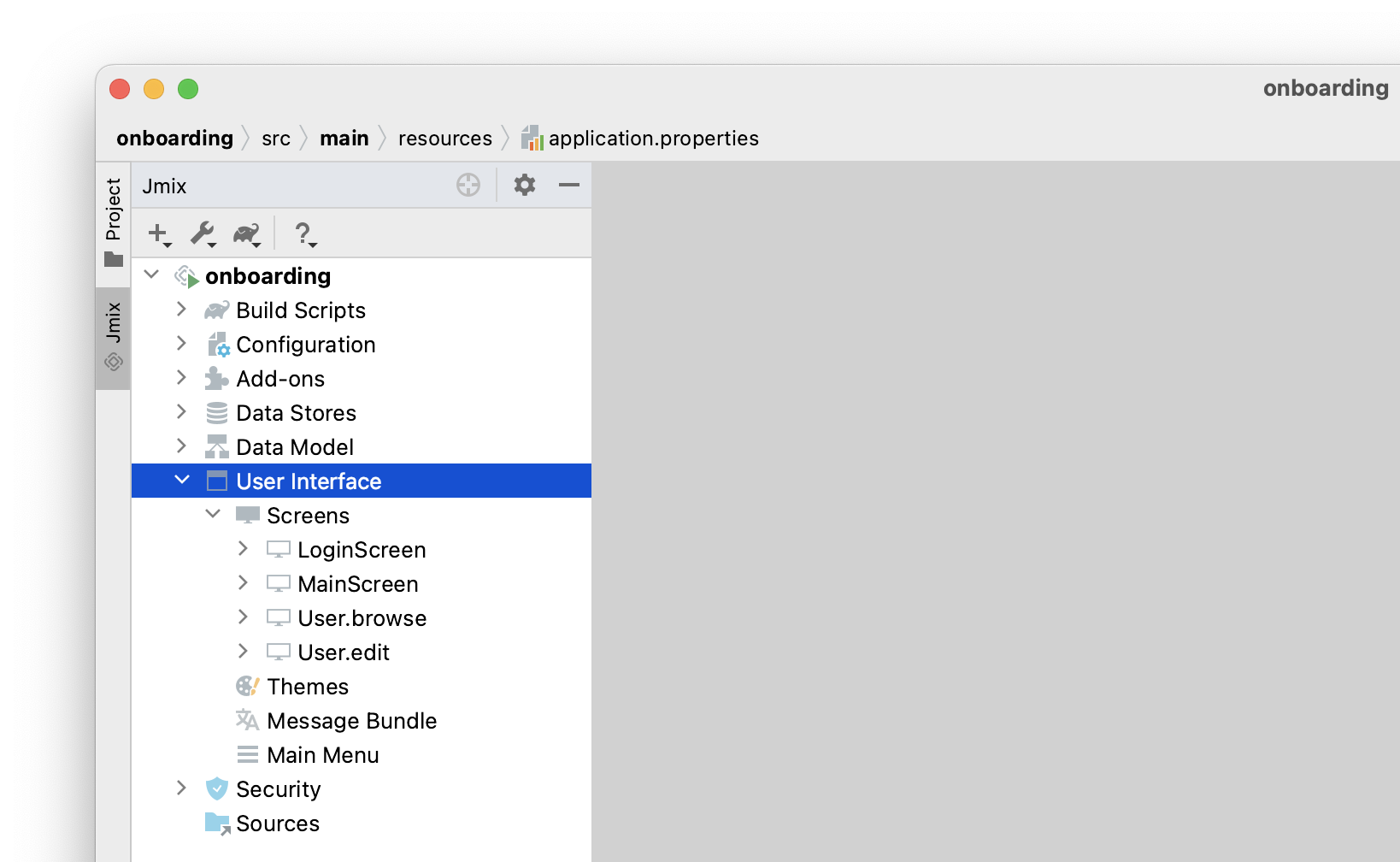The image size is (1400, 862).
Task: Select the Jmix tool window tab
Action: 114,337
